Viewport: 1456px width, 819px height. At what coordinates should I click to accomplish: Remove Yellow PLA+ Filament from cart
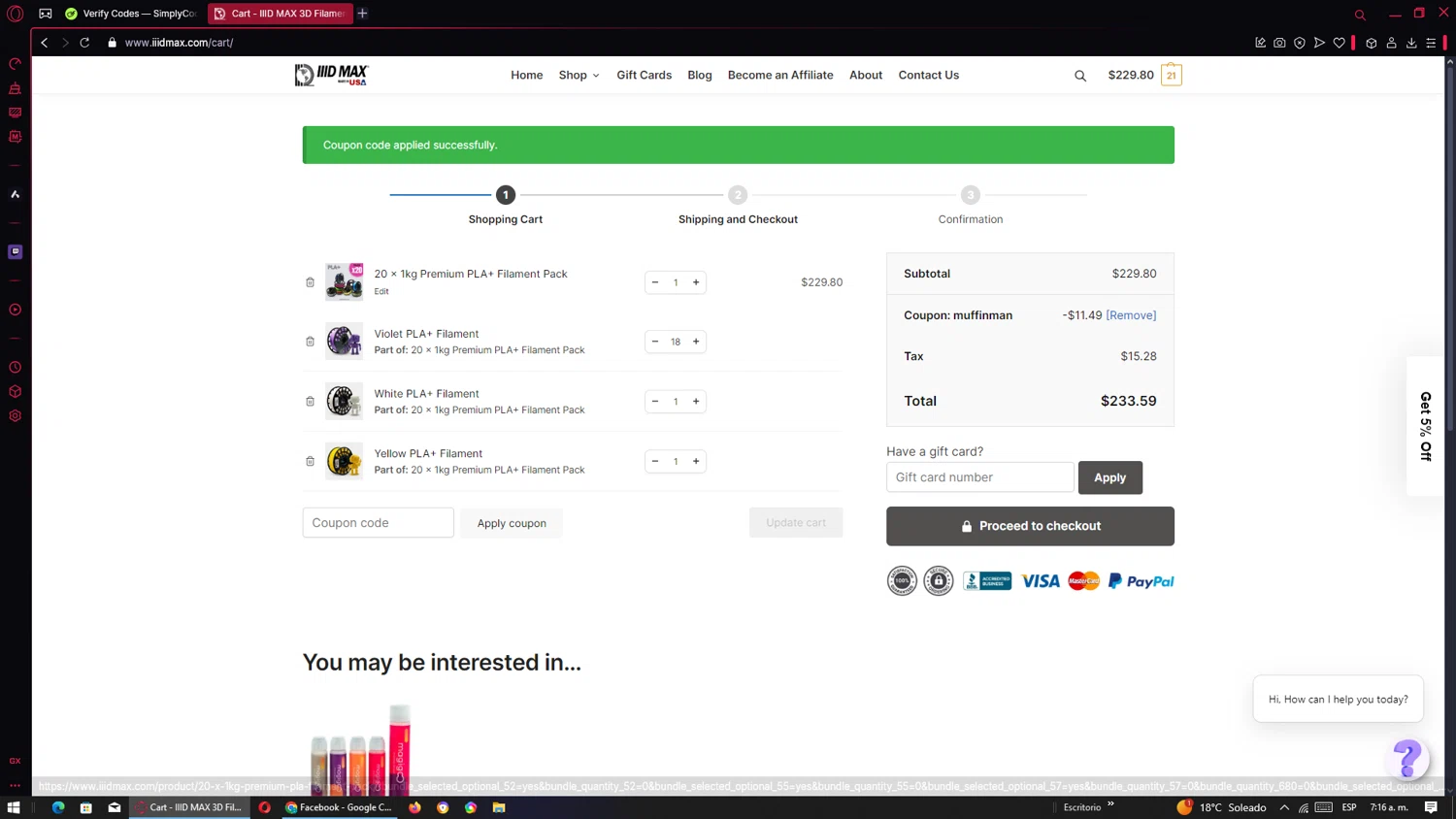(x=310, y=461)
